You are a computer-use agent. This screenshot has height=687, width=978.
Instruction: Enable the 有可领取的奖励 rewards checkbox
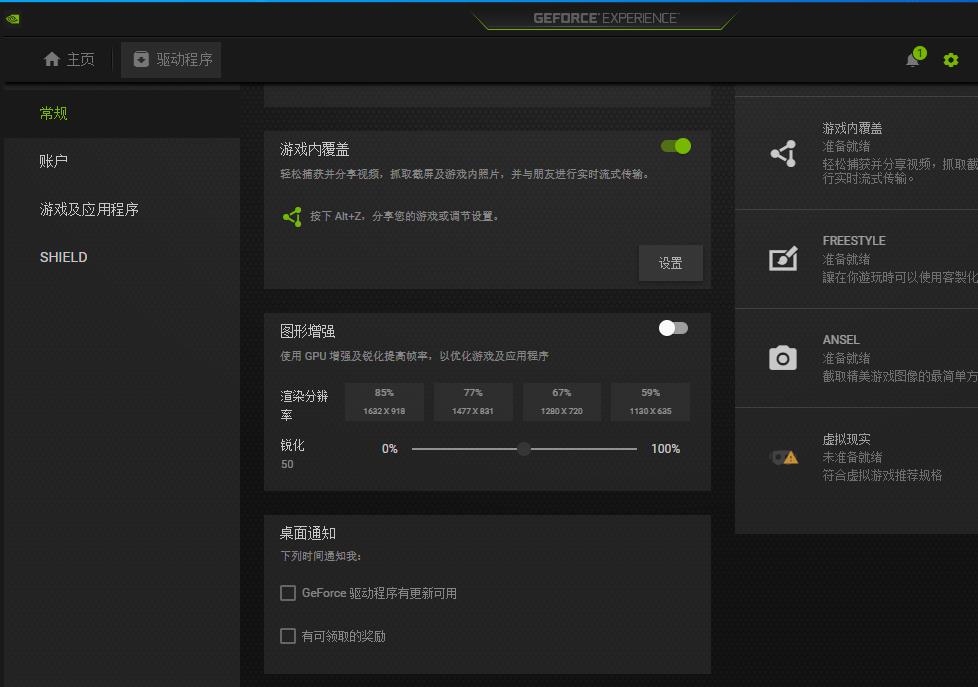(288, 636)
